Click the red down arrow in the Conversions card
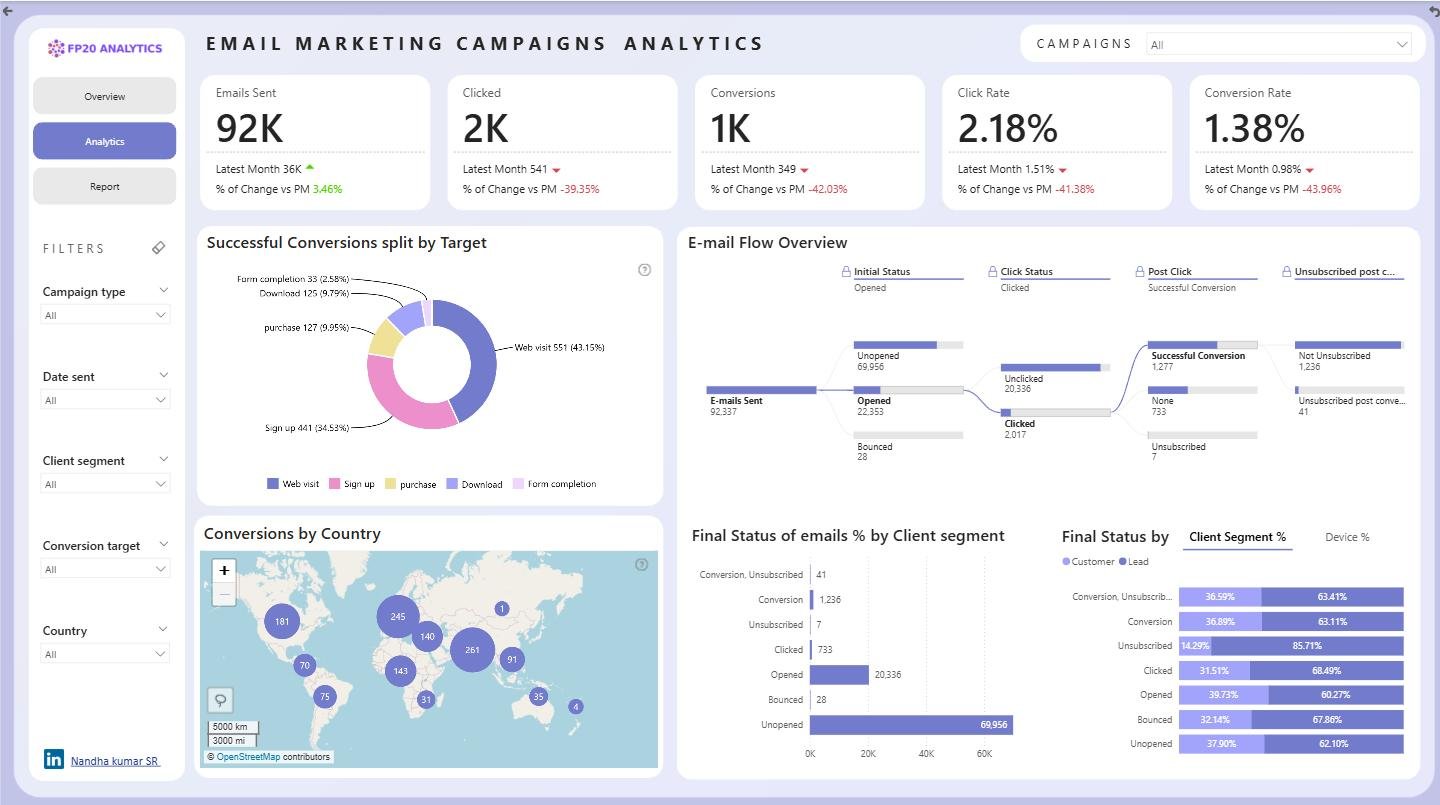Screen dimensions: 1440x805 coord(804,170)
